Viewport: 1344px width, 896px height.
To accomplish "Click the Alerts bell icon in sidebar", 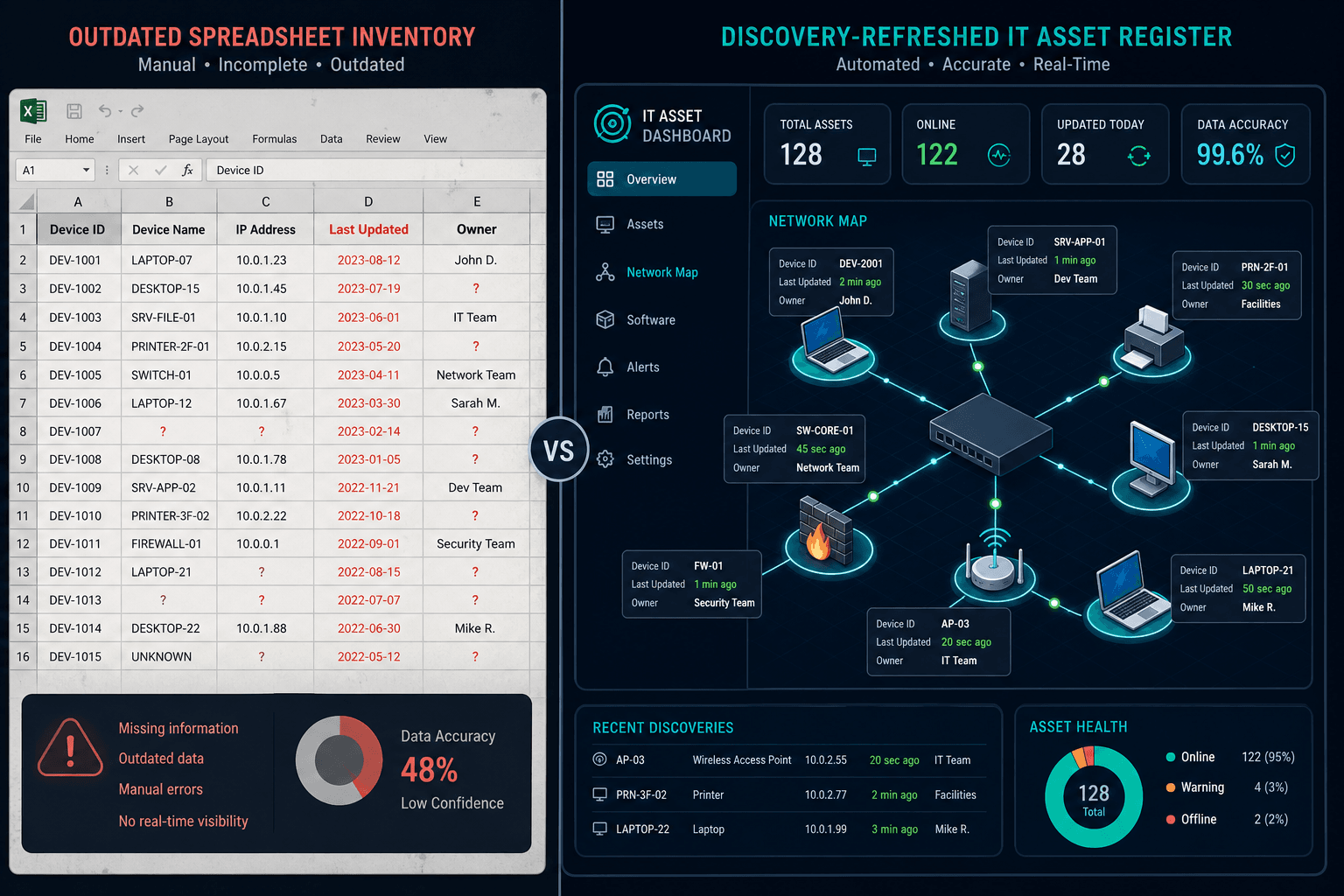I will point(605,367).
